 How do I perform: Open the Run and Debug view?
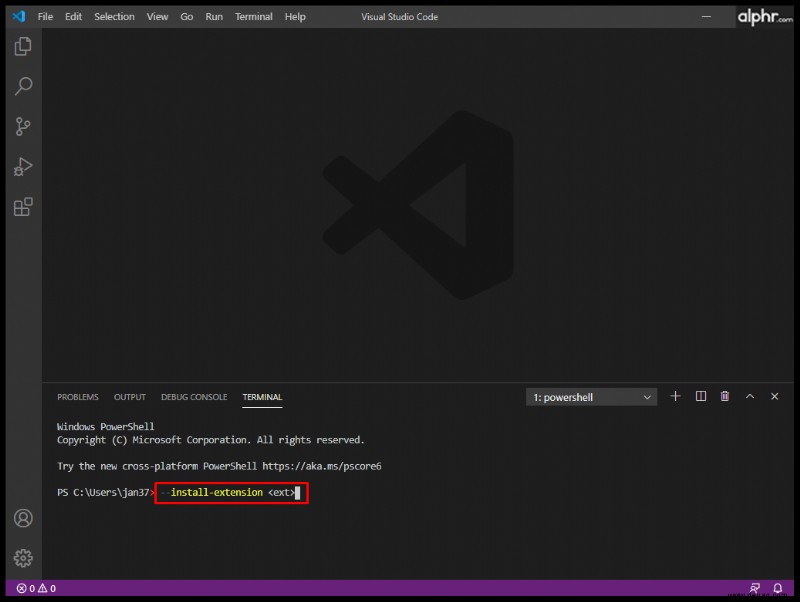pyautogui.click(x=23, y=166)
